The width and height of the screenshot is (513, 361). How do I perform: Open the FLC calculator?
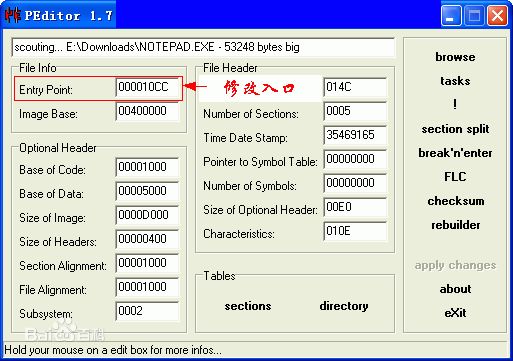(455, 177)
